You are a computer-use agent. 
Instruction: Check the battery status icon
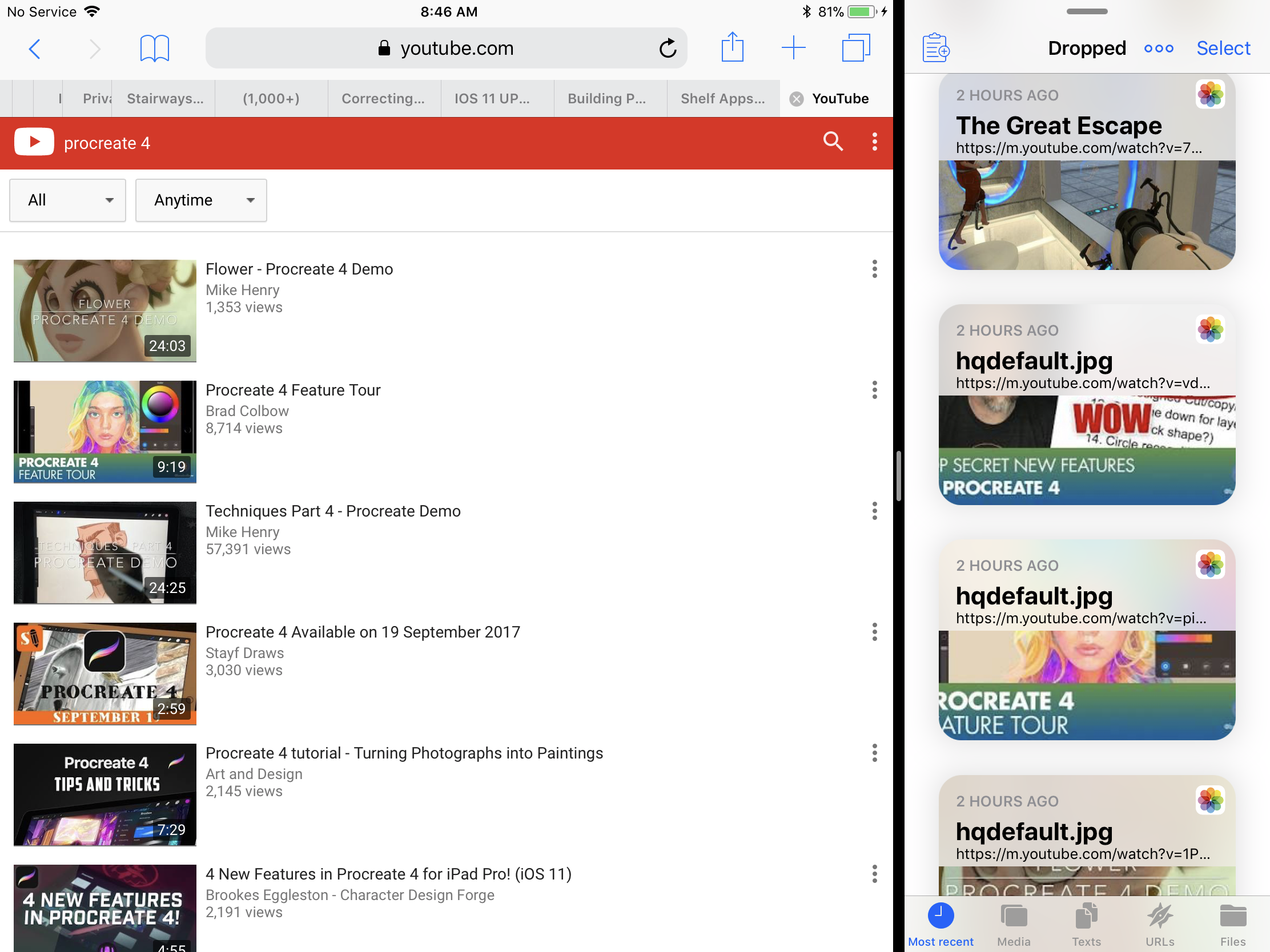tap(863, 11)
